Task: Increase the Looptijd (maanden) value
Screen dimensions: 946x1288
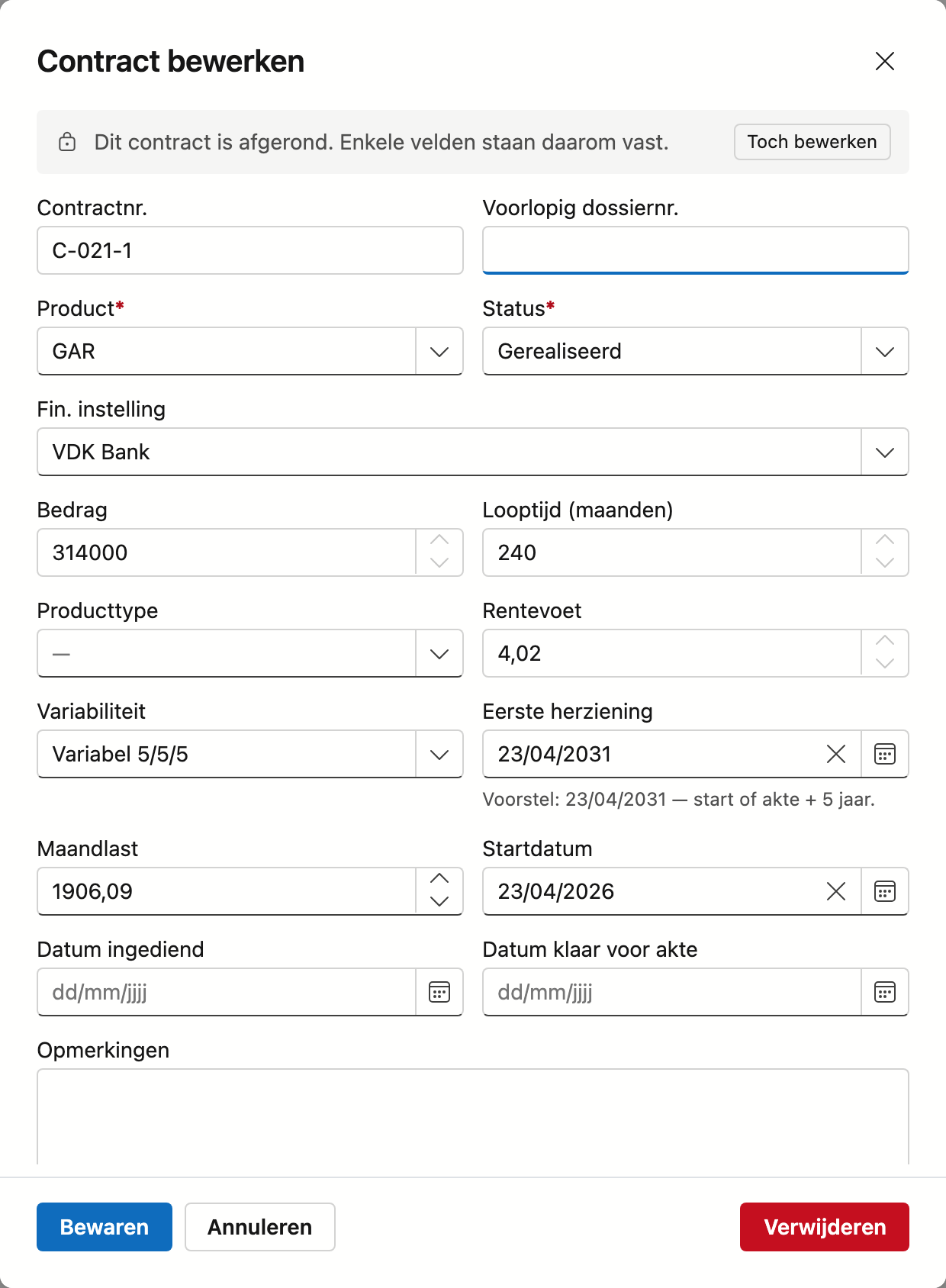Action: [885, 540]
